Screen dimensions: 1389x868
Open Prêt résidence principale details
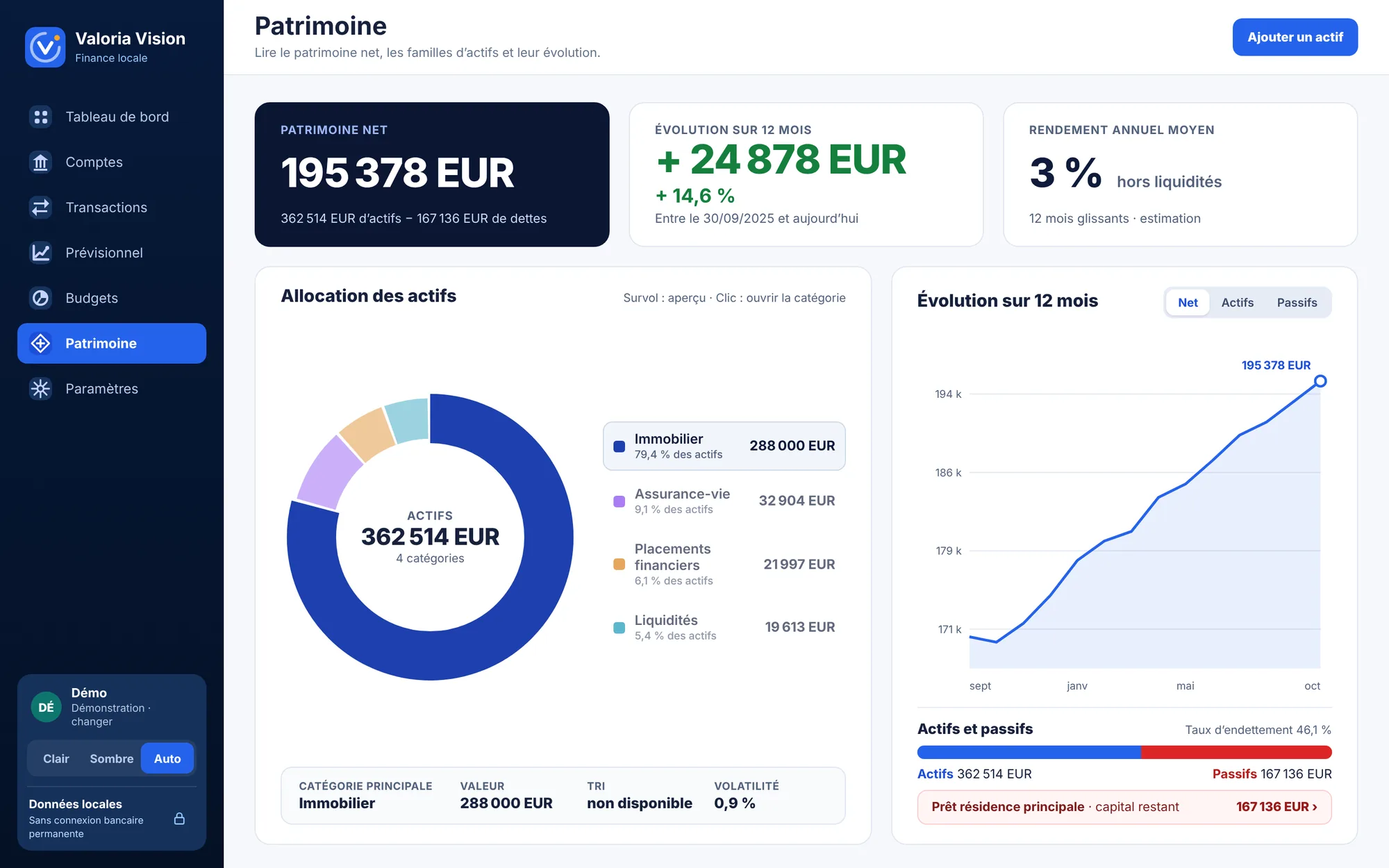(1124, 807)
